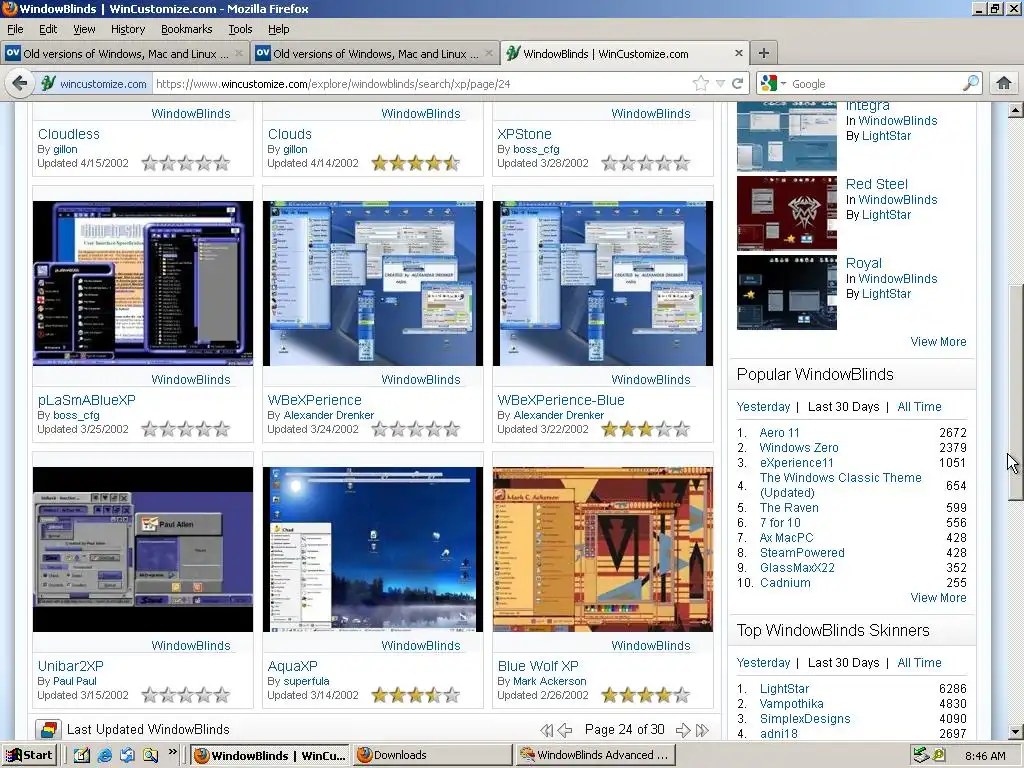Click the Last Updated WindowBlinds section icon
The width and height of the screenshot is (1024, 768).
point(48,729)
